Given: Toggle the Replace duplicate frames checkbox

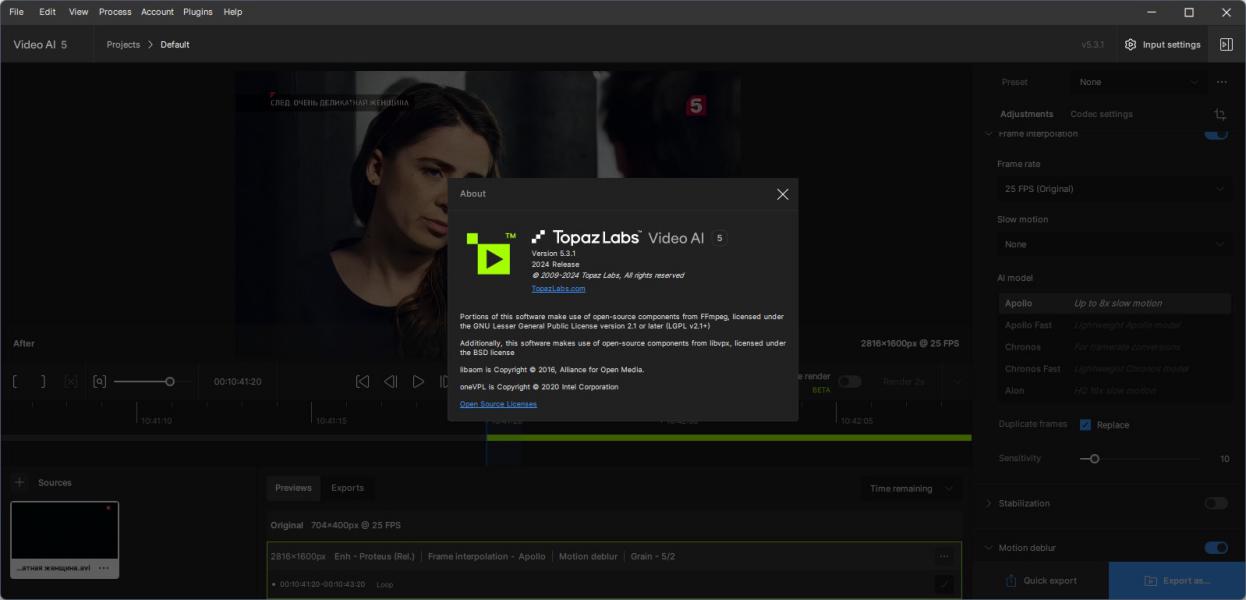Looking at the screenshot, I should [x=1085, y=425].
